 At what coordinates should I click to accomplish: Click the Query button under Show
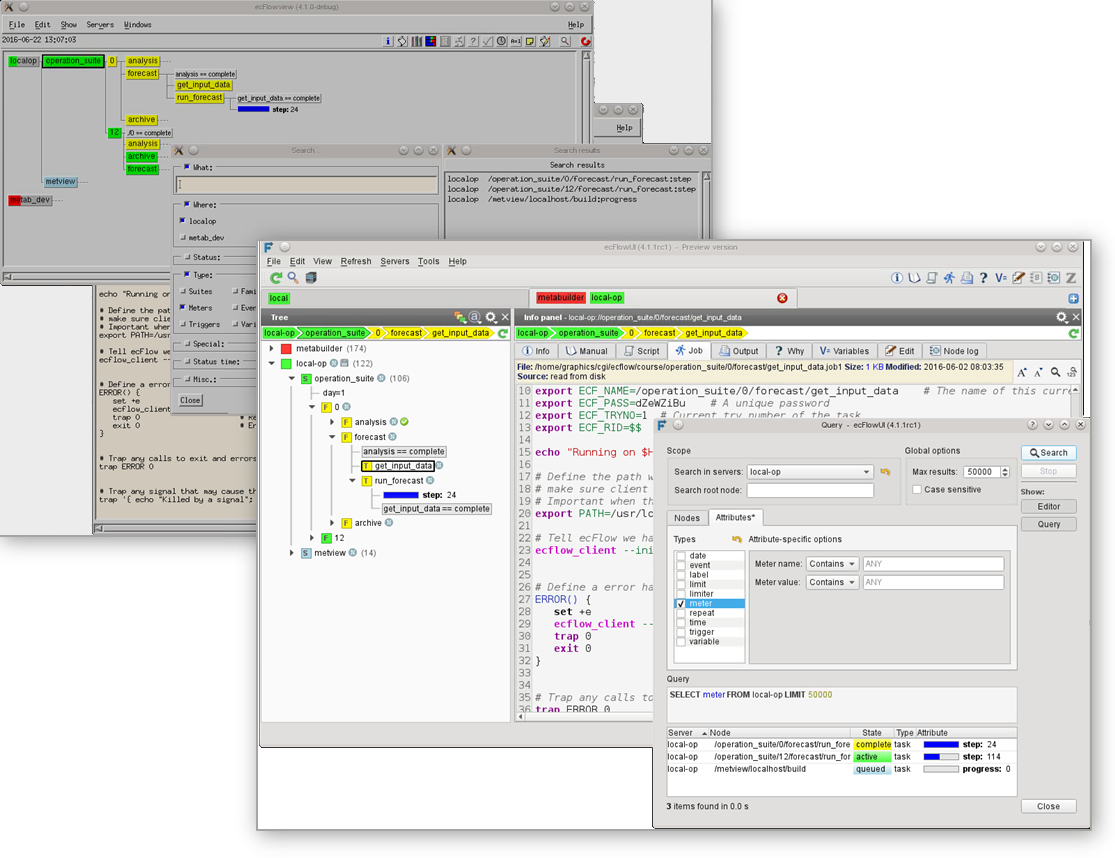pyautogui.click(x=1048, y=525)
